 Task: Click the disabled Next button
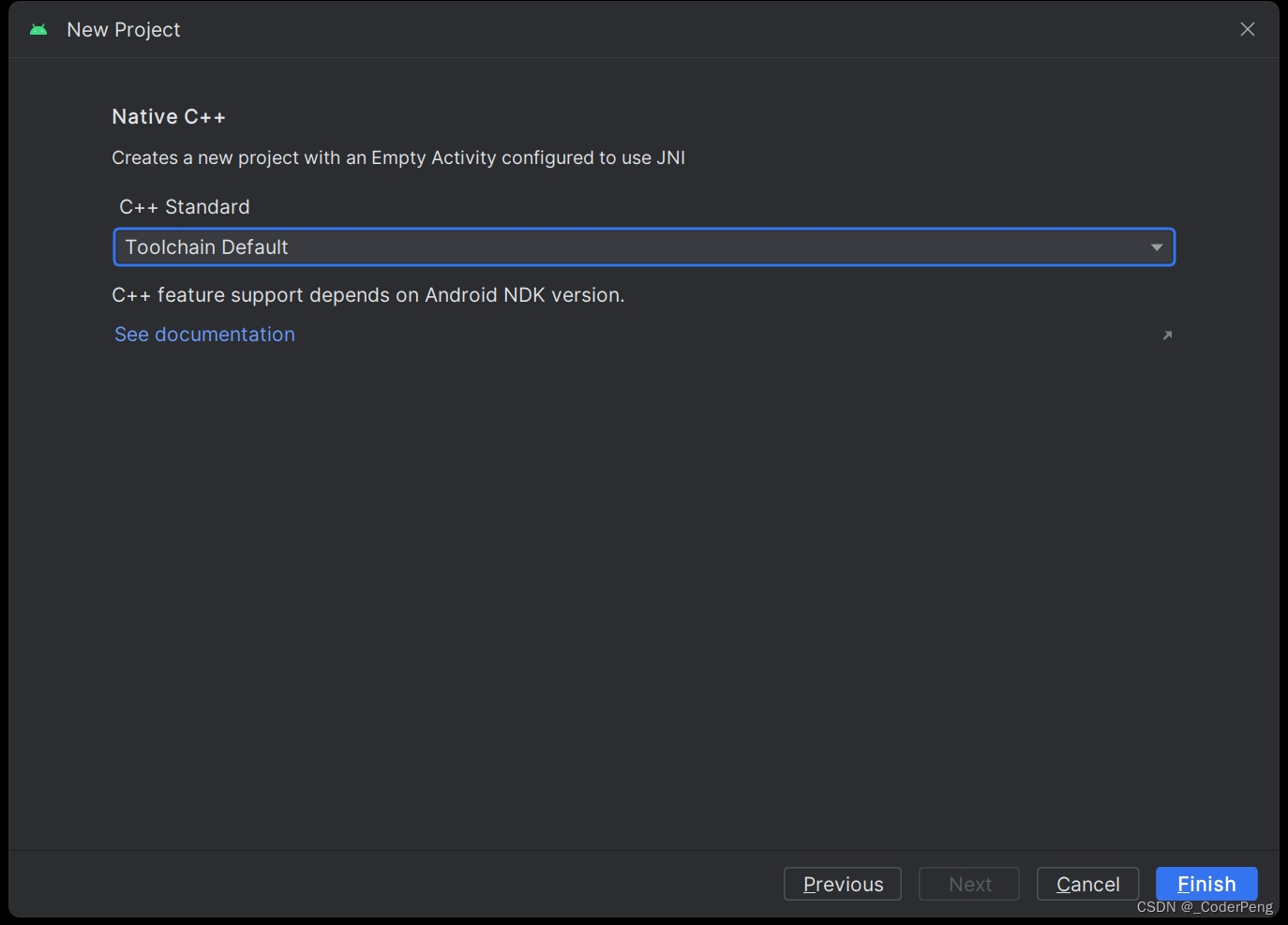(x=969, y=884)
